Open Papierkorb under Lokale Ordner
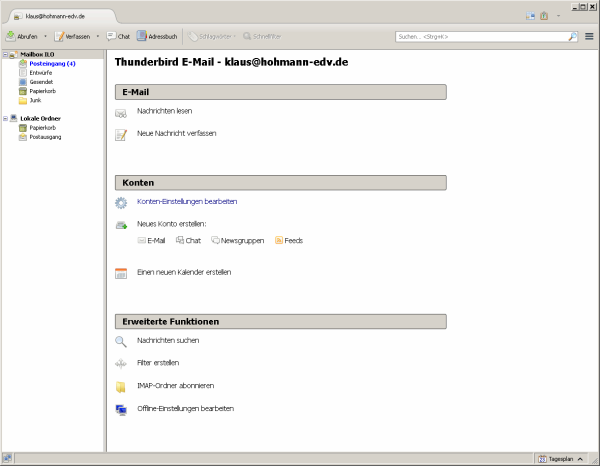The width and height of the screenshot is (600, 466). pos(42,128)
